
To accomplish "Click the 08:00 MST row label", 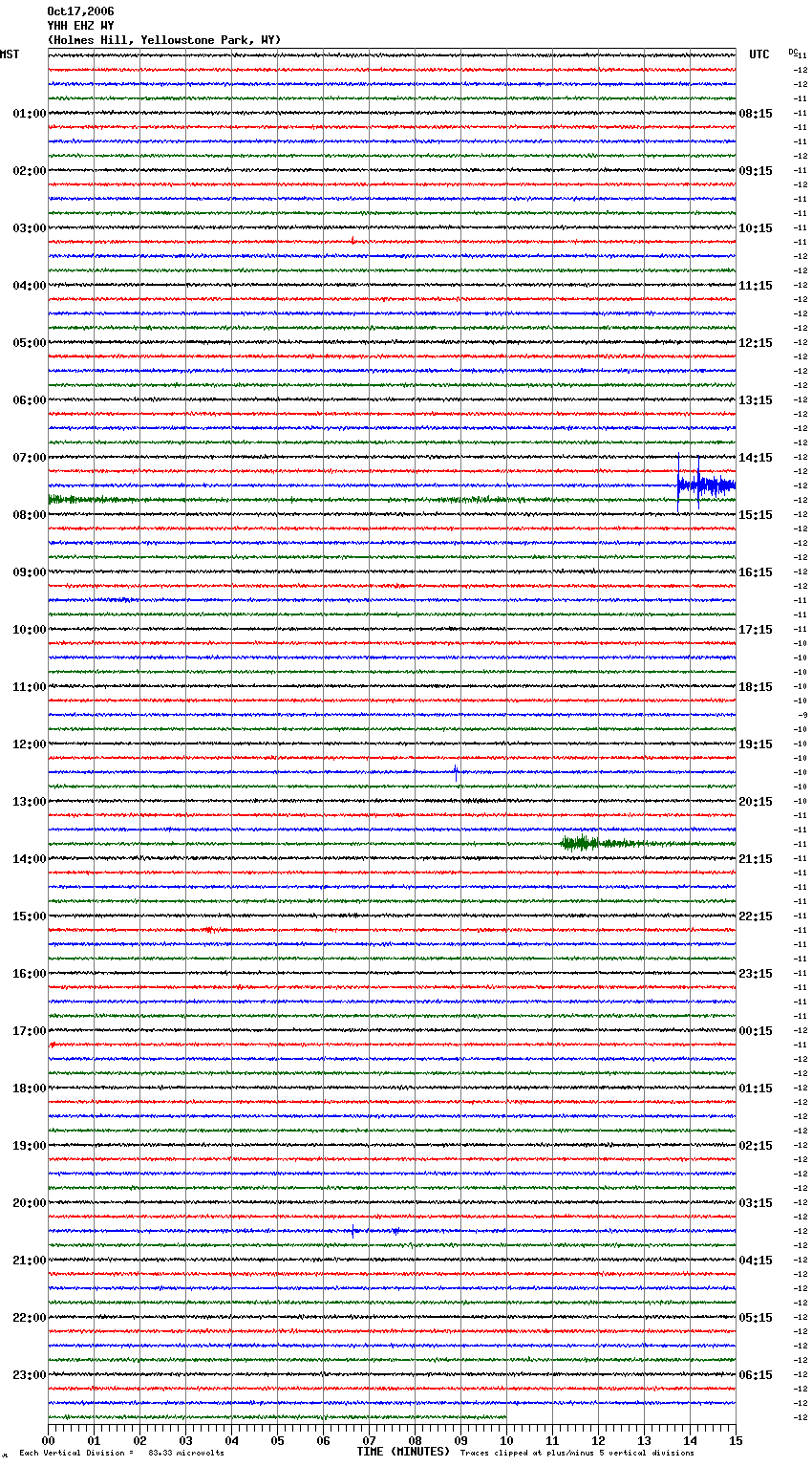I will pyautogui.click(x=30, y=515).
